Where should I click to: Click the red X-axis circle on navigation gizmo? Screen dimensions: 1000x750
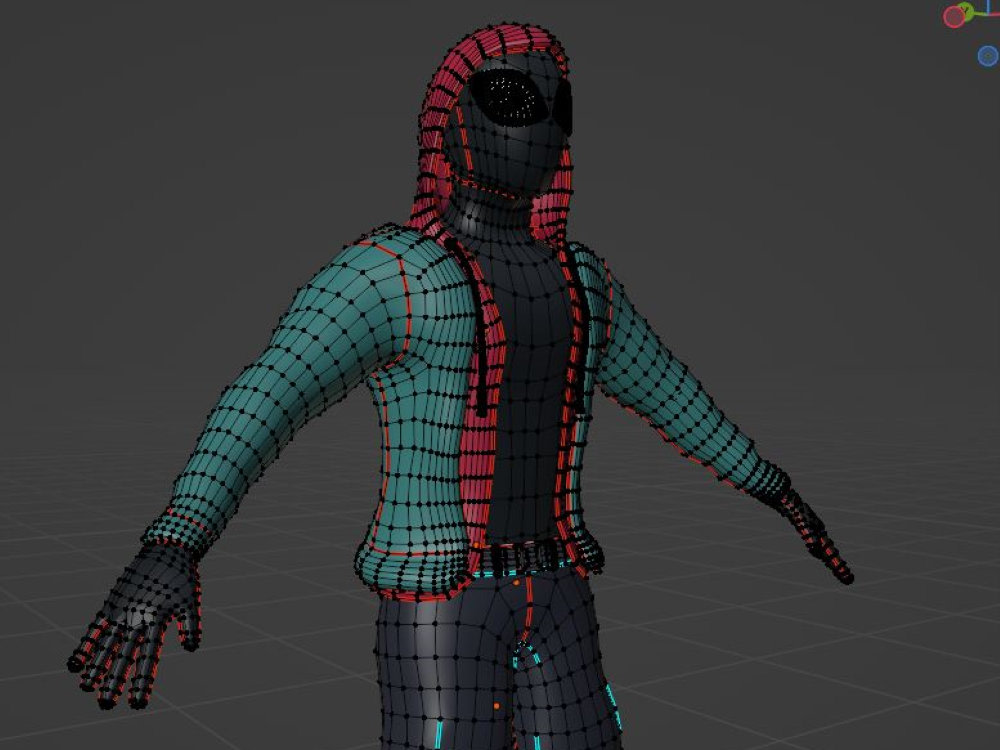[953, 15]
